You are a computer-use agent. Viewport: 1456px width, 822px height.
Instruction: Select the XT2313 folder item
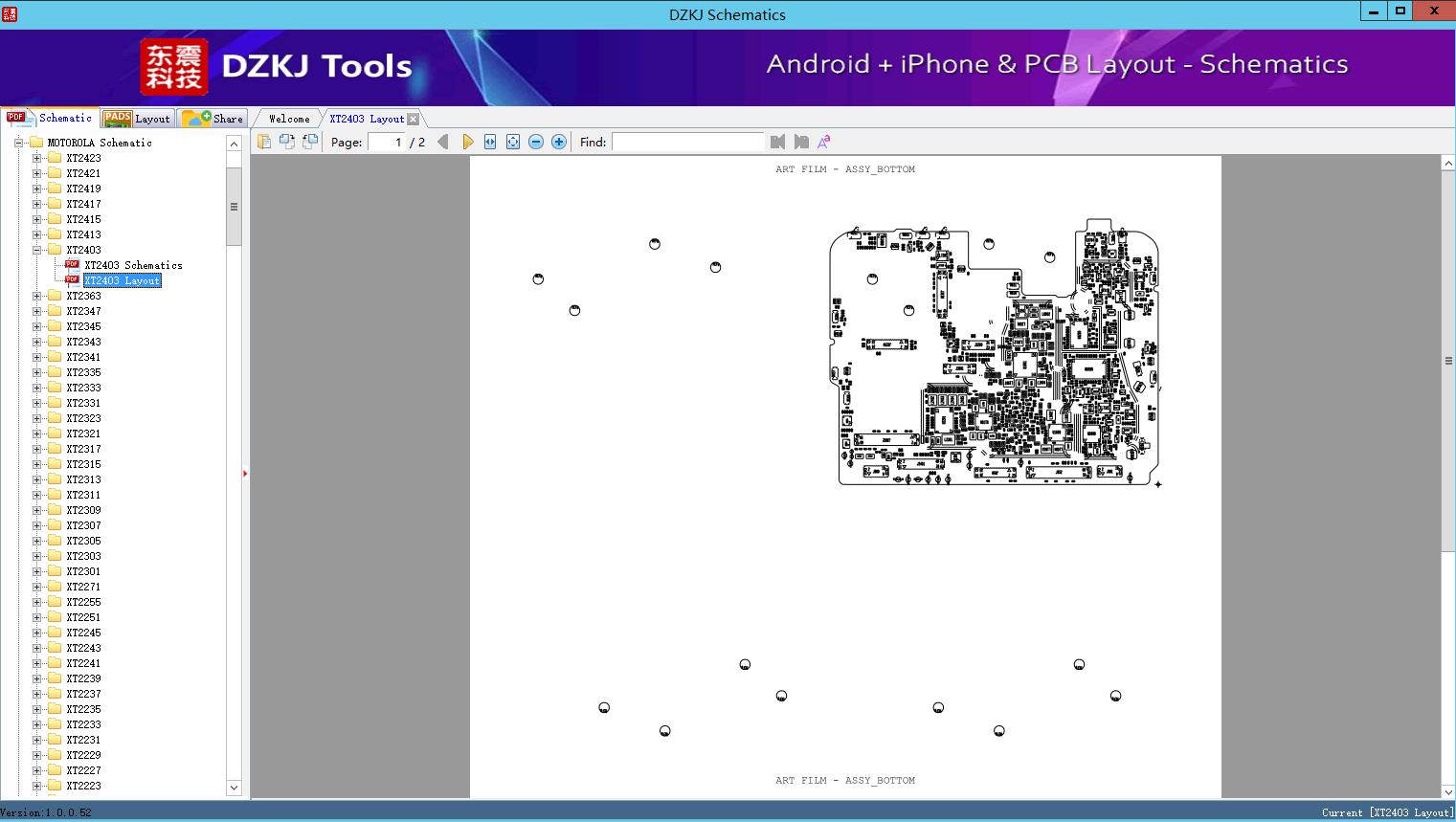pyautogui.click(x=83, y=479)
